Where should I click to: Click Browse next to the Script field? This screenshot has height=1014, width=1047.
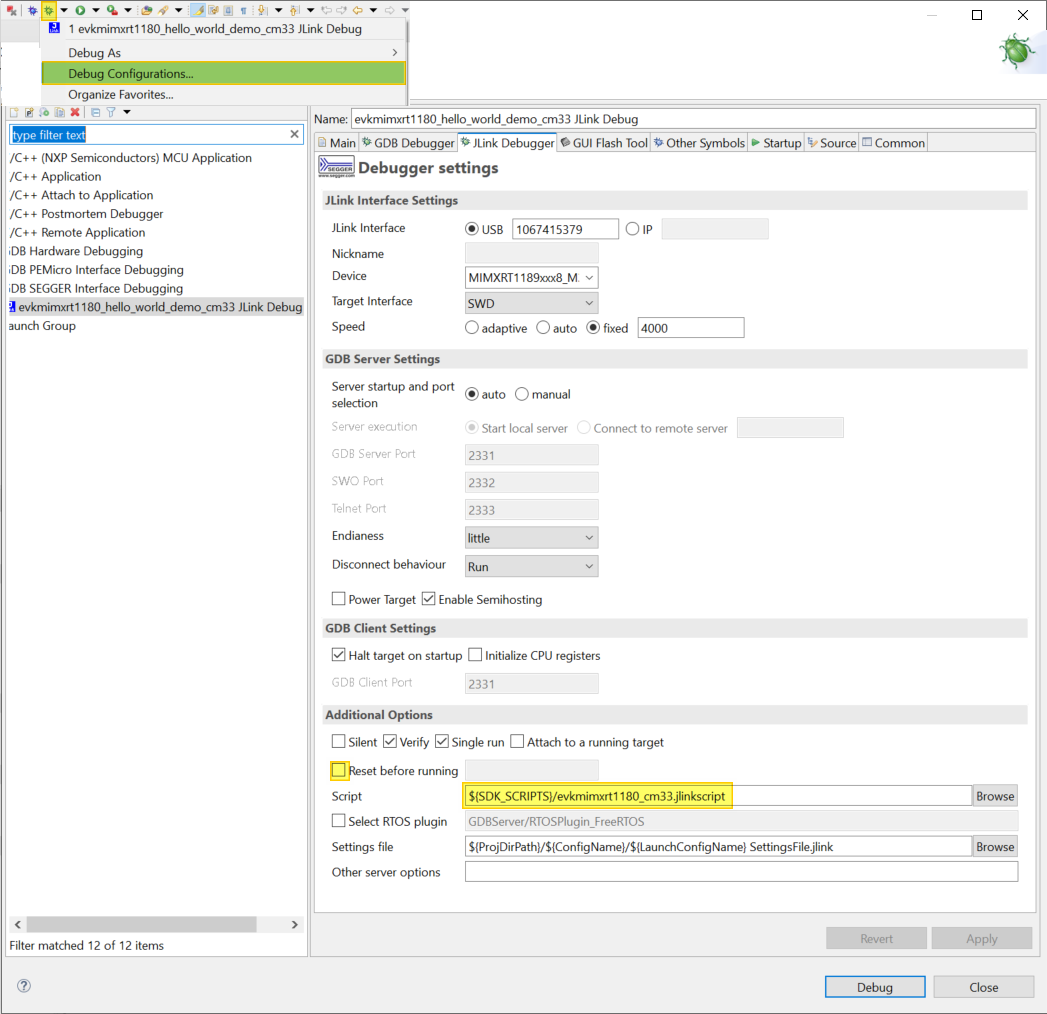tap(995, 796)
